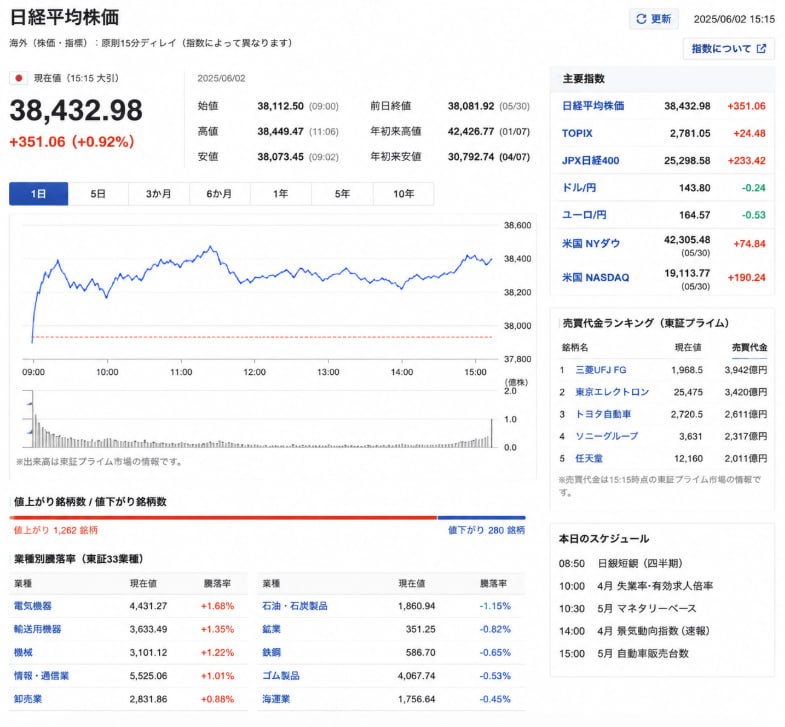This screenshot has height=727, width=785.
Task: Click the 値上がり 1,262 銘柄 label
Action: 56,530
